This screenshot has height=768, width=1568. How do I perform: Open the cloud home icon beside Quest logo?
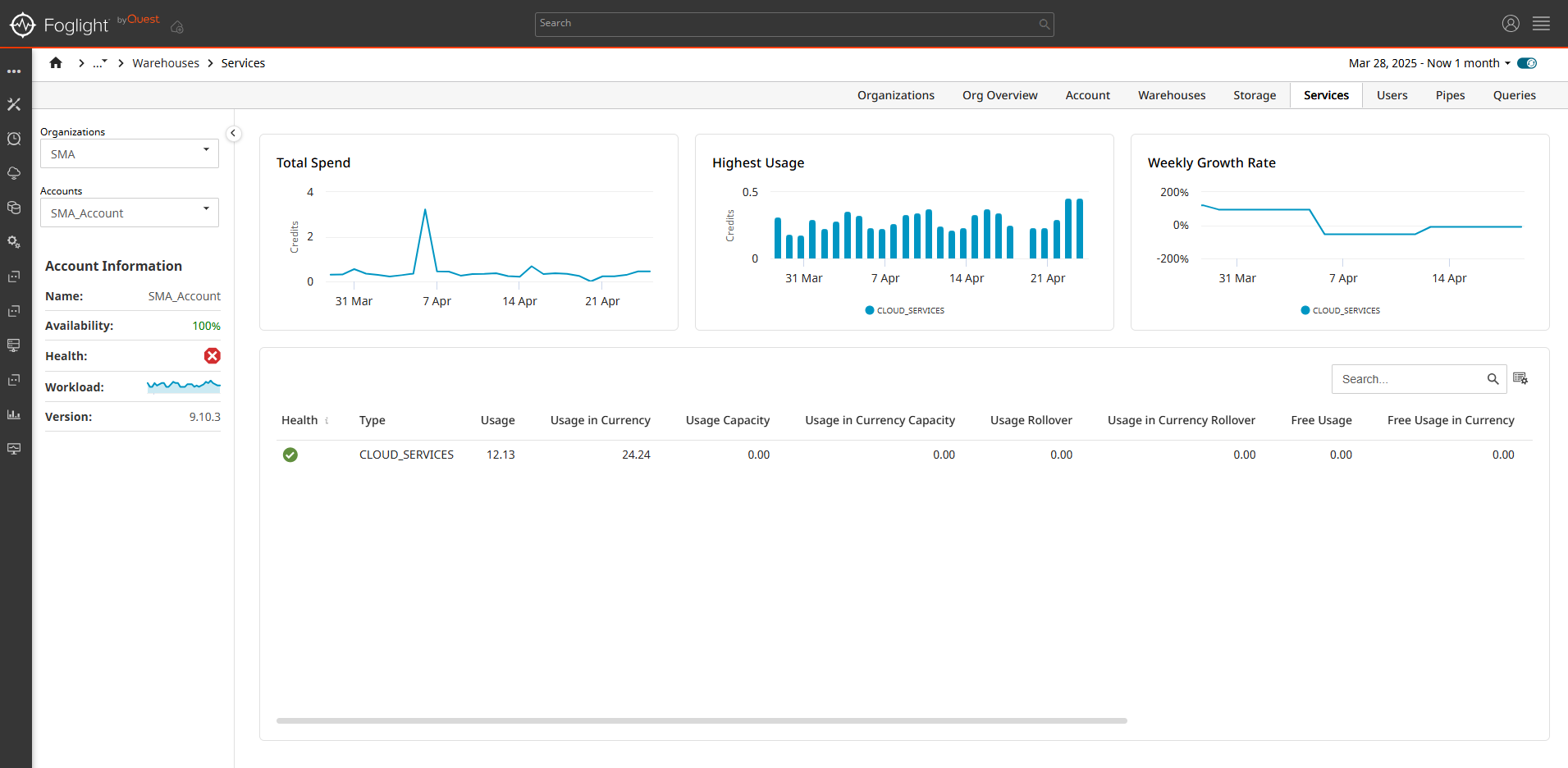177,27
